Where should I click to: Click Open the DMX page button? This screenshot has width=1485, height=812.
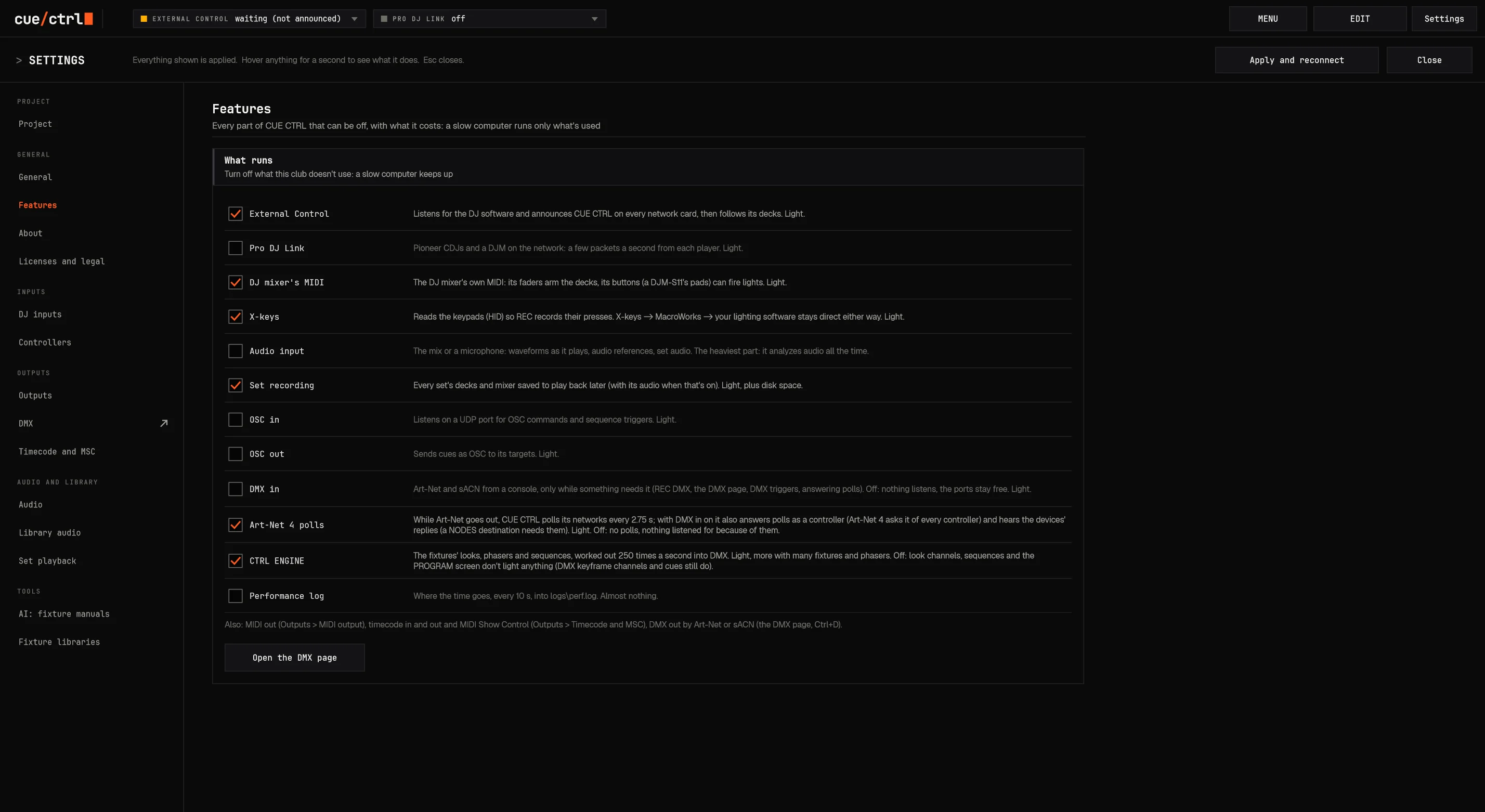(x=295, y=658)
